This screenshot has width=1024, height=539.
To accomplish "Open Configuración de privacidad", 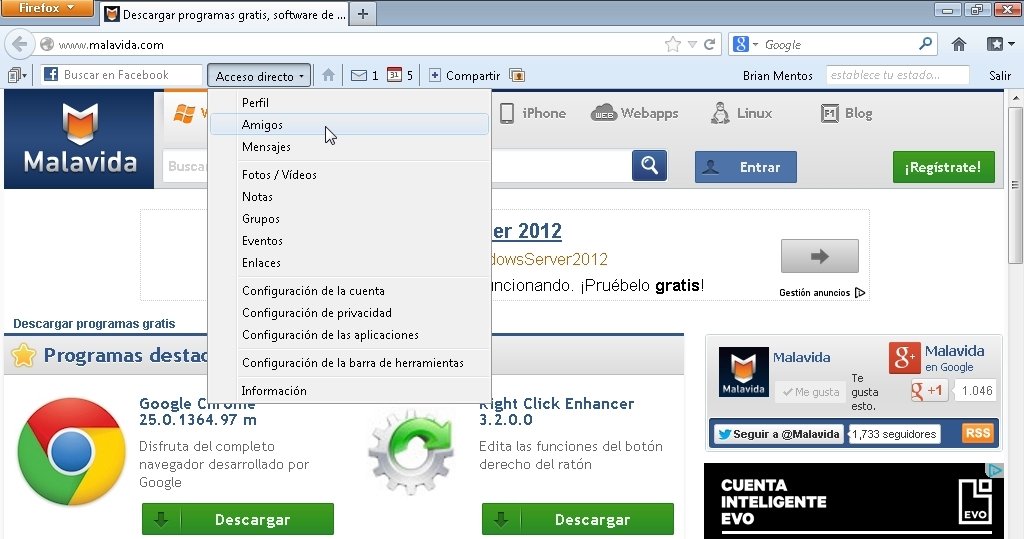I will [350, 313].
